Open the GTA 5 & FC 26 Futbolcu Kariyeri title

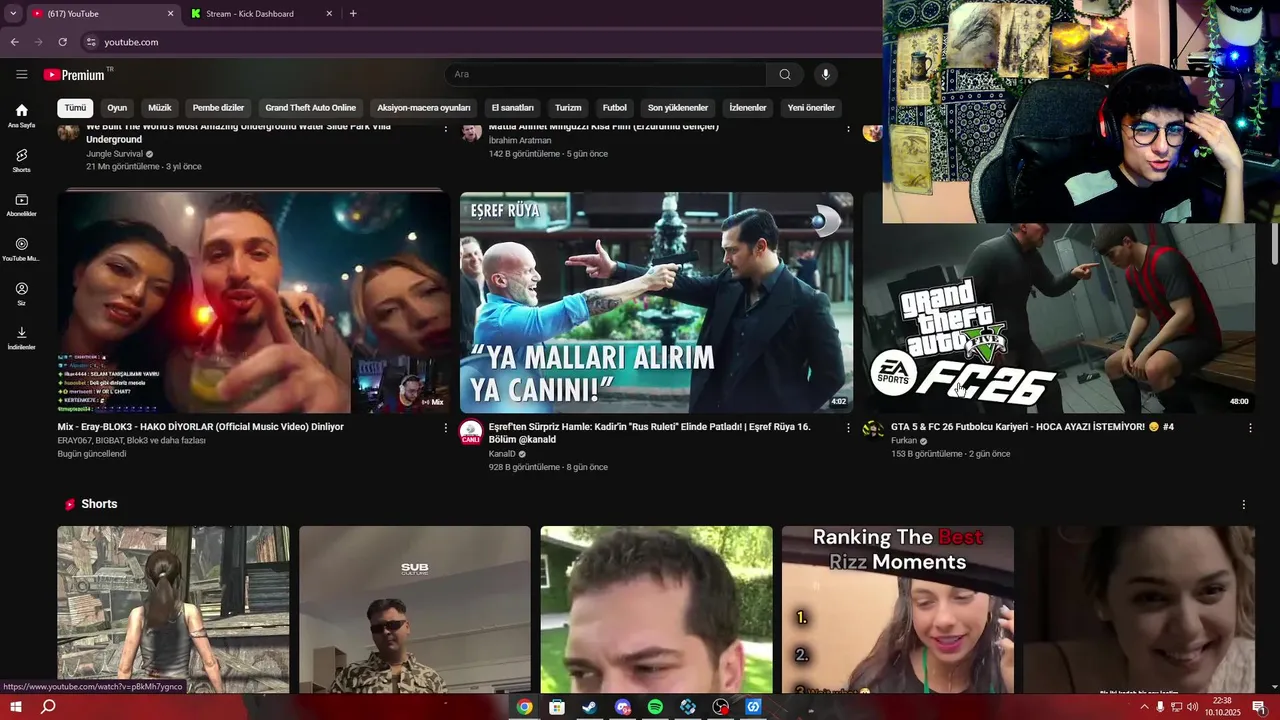click(1032, 427)
